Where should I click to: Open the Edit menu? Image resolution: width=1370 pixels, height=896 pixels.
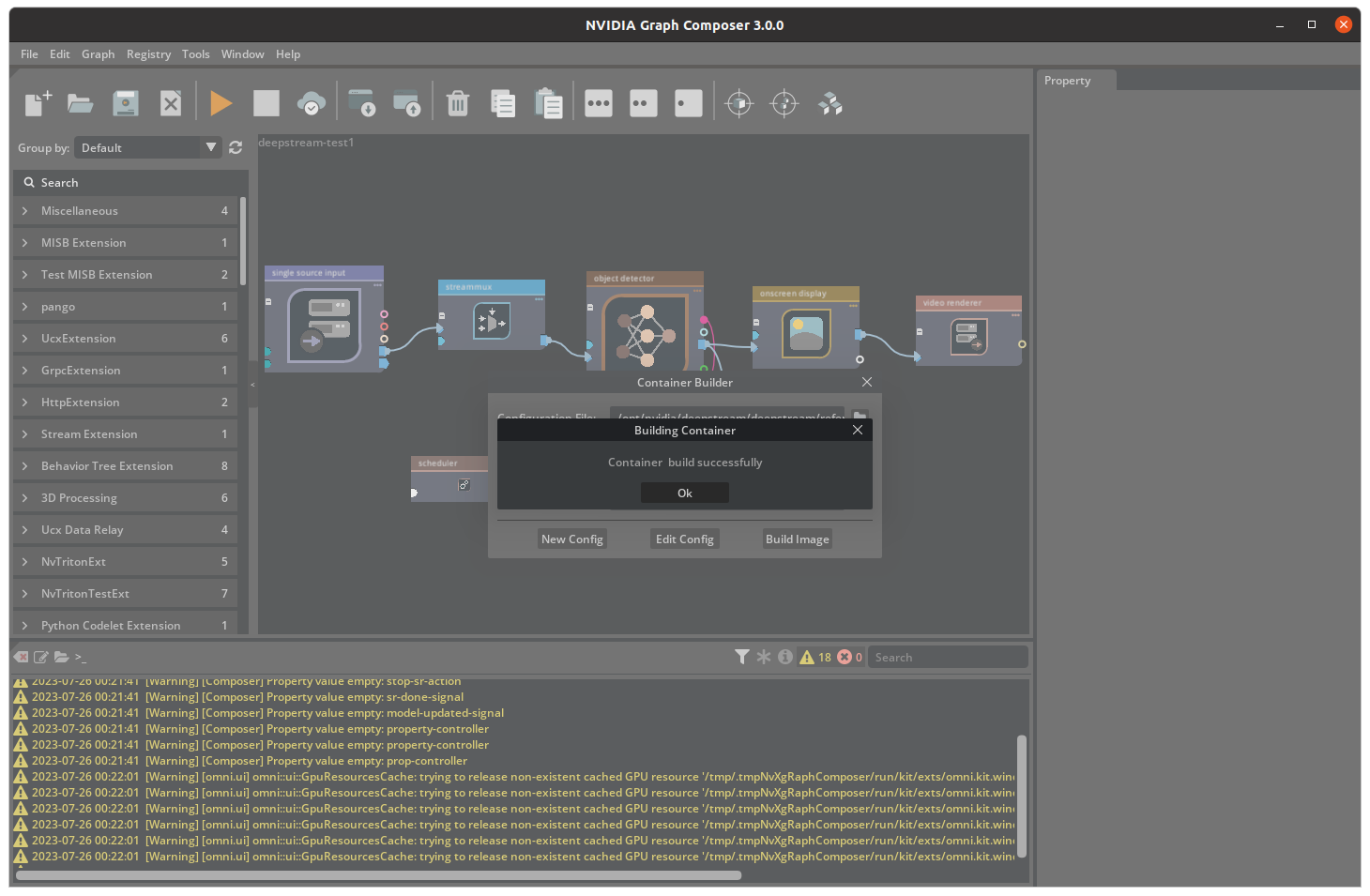pyautogui.click(x=60, y=54)
